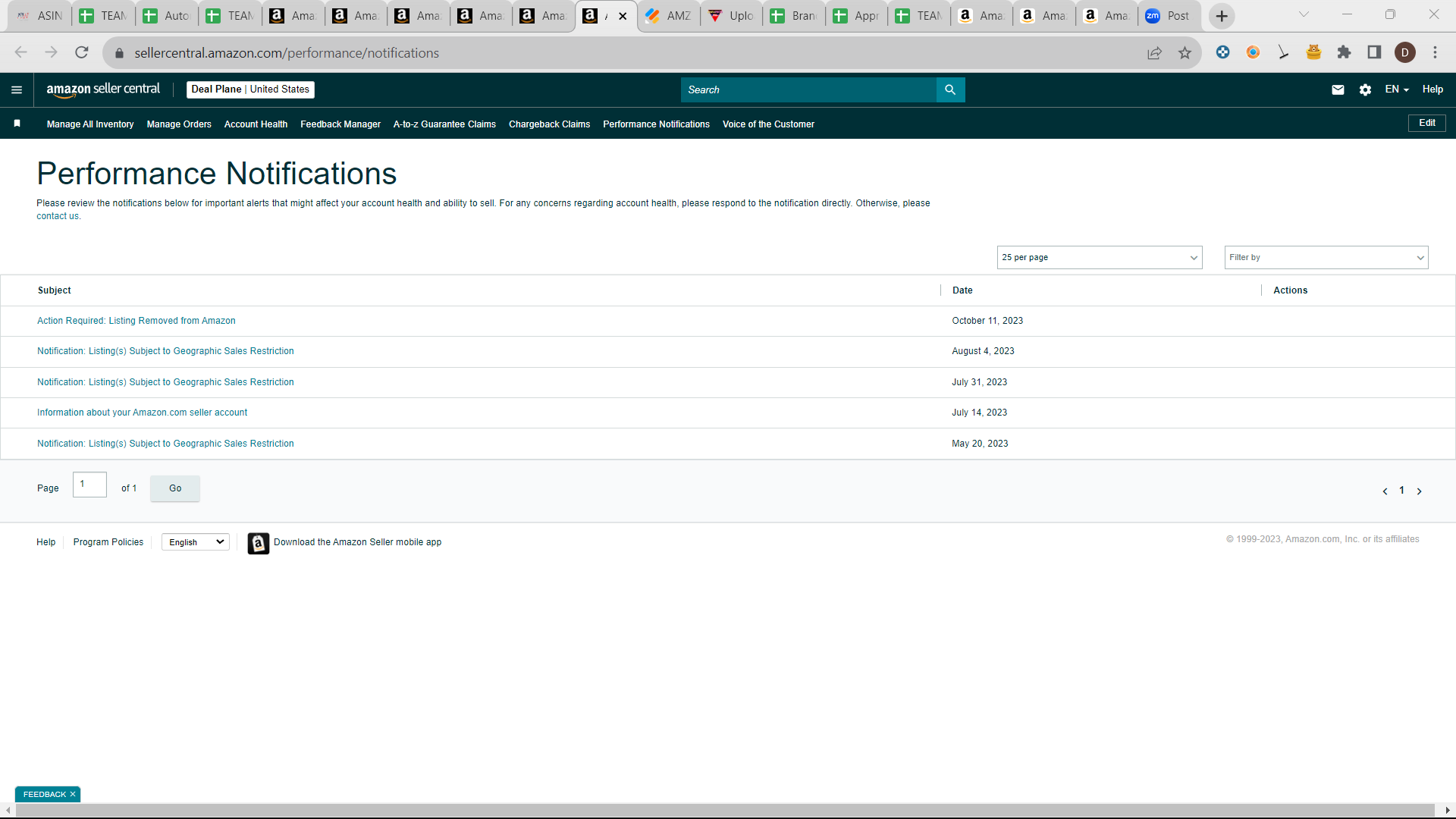Switch to the AMZ browser tab
The height and width of the screenshot is (819, 1456).
click(x=669, y=16)
